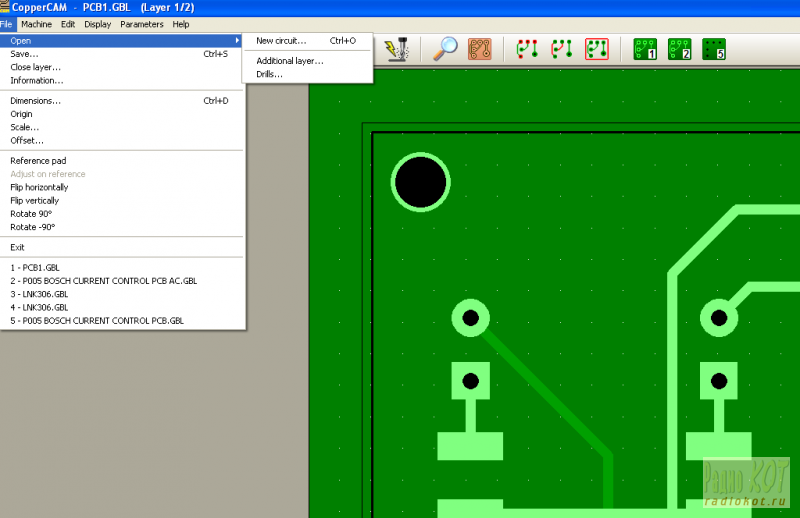
Task: Open recent file 4 - LNK306.GBL
Action: tap(121, 307)
